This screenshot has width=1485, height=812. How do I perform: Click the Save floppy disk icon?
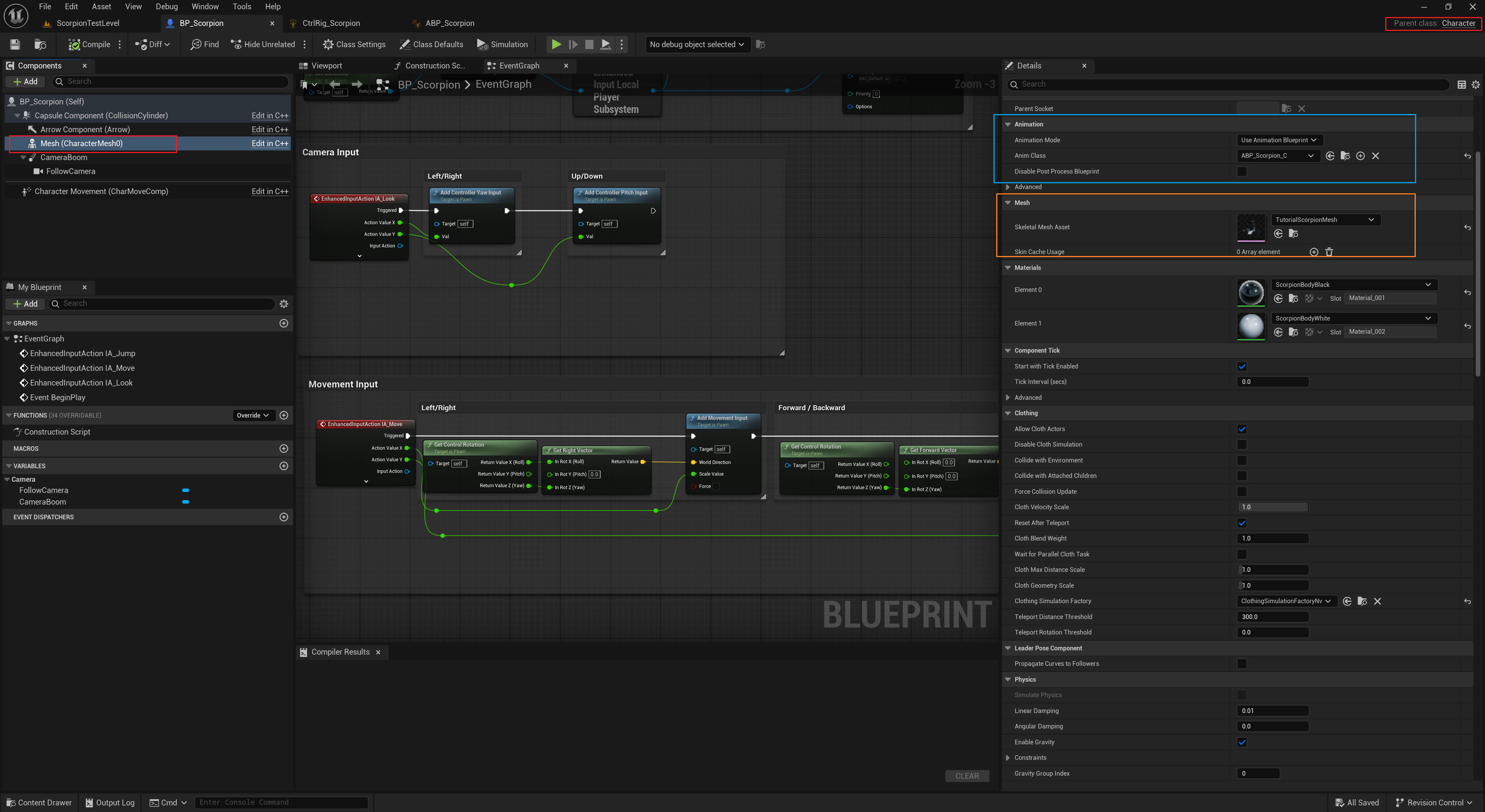coord(15,44)
